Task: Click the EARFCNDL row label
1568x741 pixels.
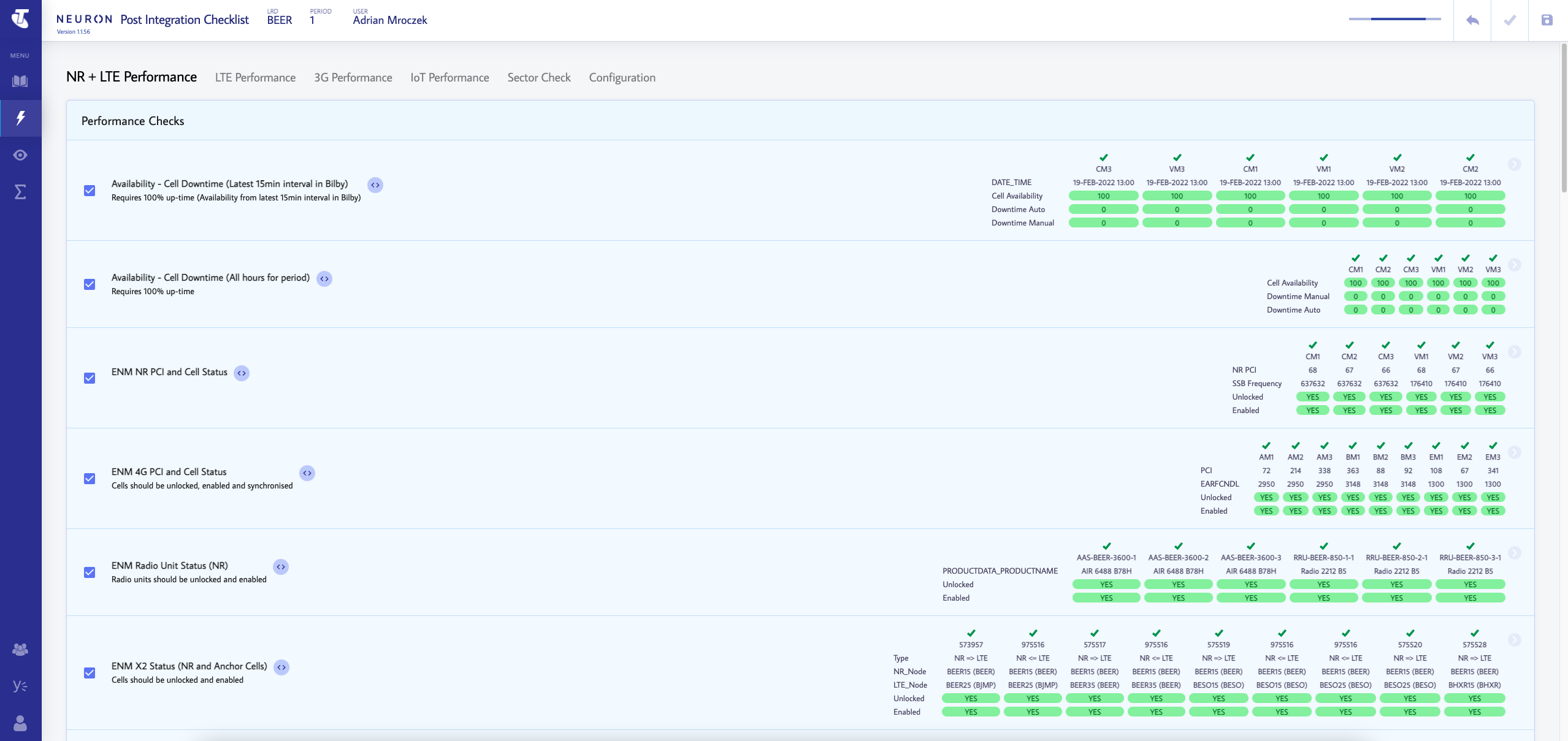Action: pyautogui.click(x=1219, y=484)
